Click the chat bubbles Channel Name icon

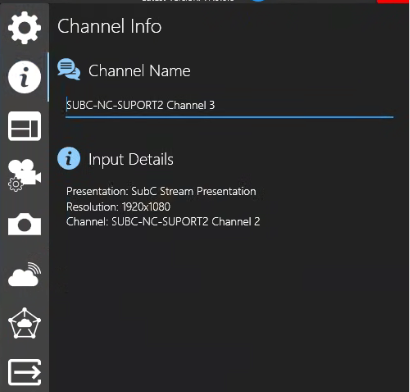(x=69, y=69)
